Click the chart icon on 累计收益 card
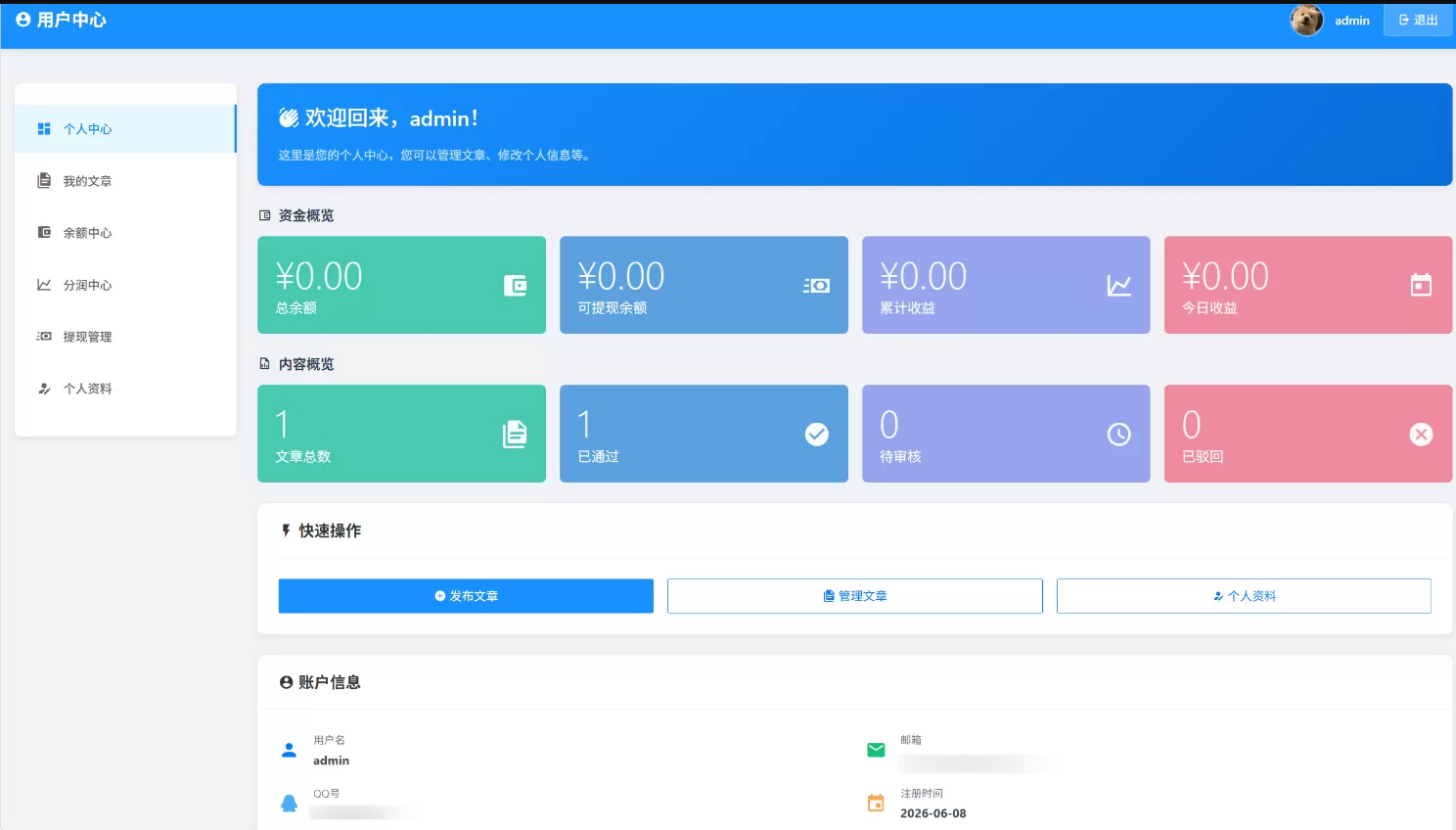 tap(1119, 286)
